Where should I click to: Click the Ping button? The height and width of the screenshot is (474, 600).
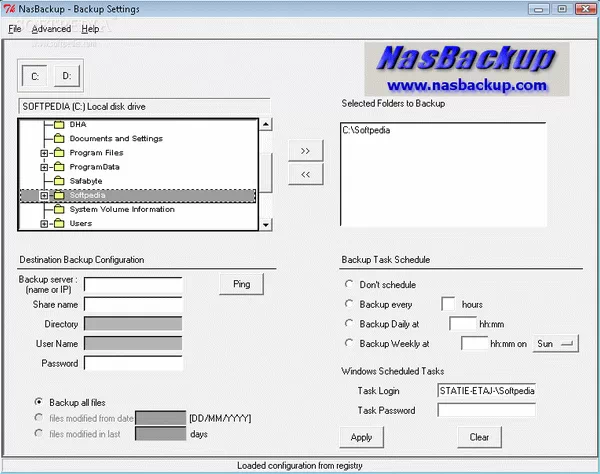(241, 284)
